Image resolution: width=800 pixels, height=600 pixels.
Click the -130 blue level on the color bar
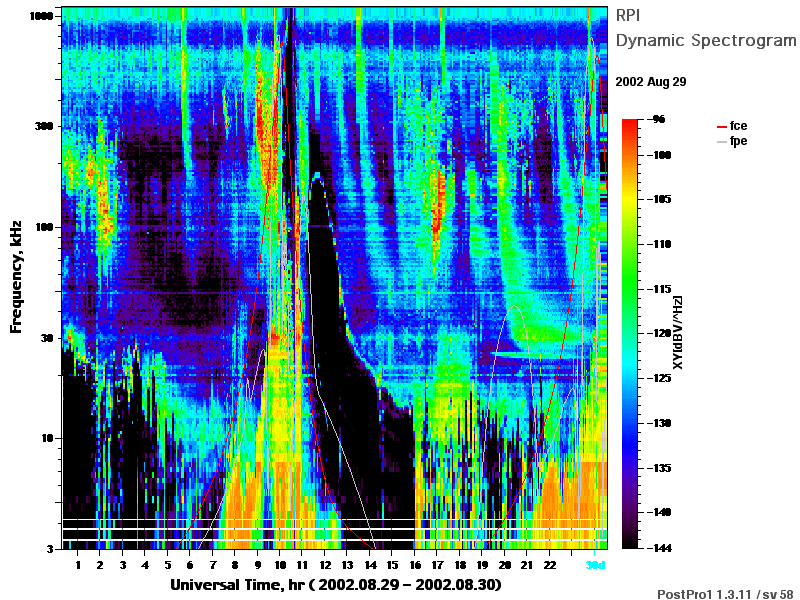click(x=630, y=423)
